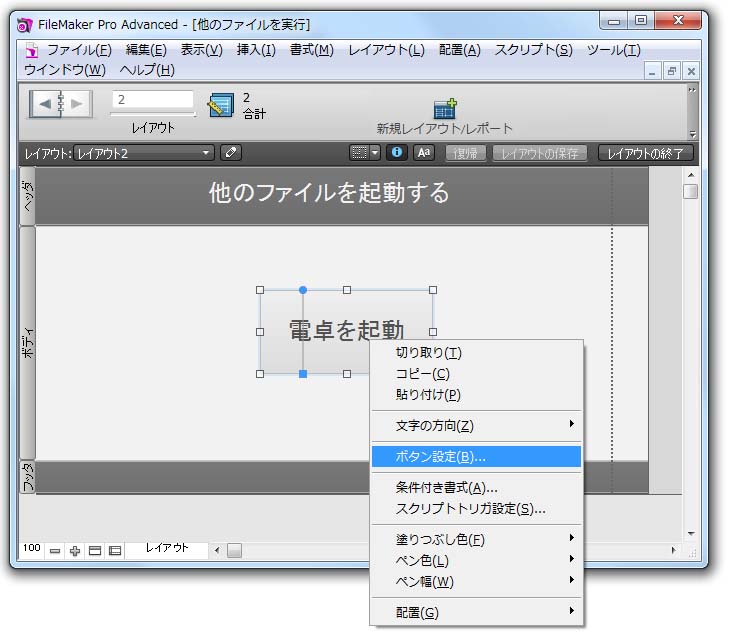729x635 pixels.
Task: Open the 配置(A) menu in menu bar
Action: (x=459, y=50)
